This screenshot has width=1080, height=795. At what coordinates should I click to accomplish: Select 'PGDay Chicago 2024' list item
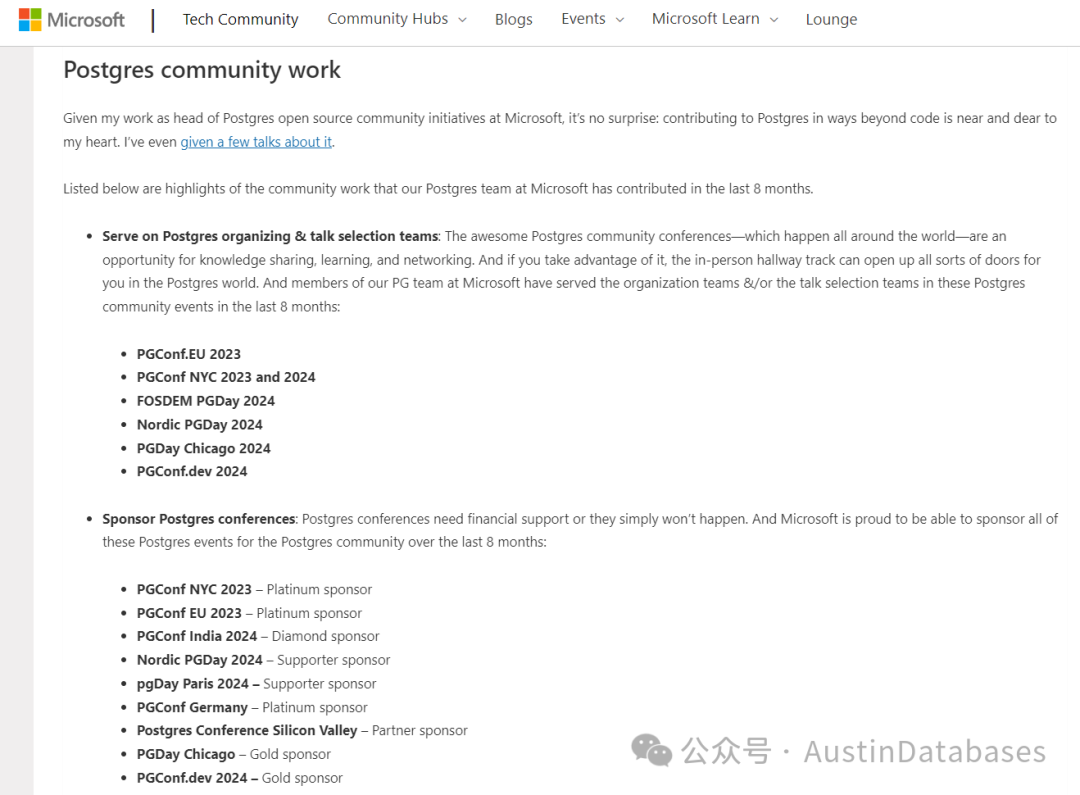204,448
